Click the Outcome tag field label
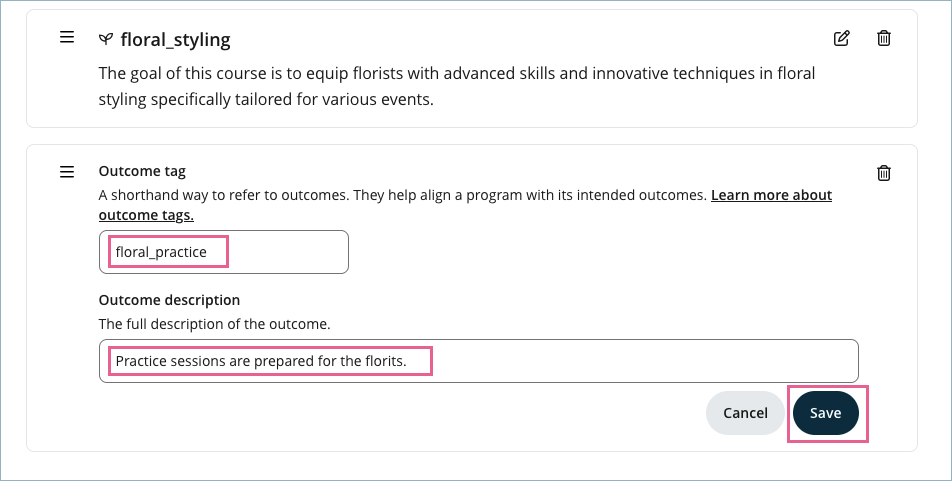The height and width of the screenshot is (481, 952). pos(142,171)
